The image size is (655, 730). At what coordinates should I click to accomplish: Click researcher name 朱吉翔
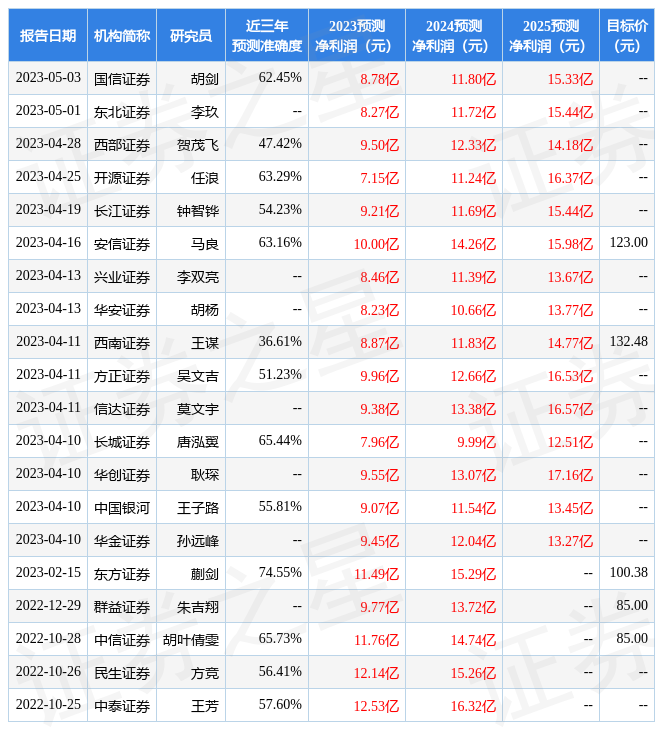[x=198, y=607]
